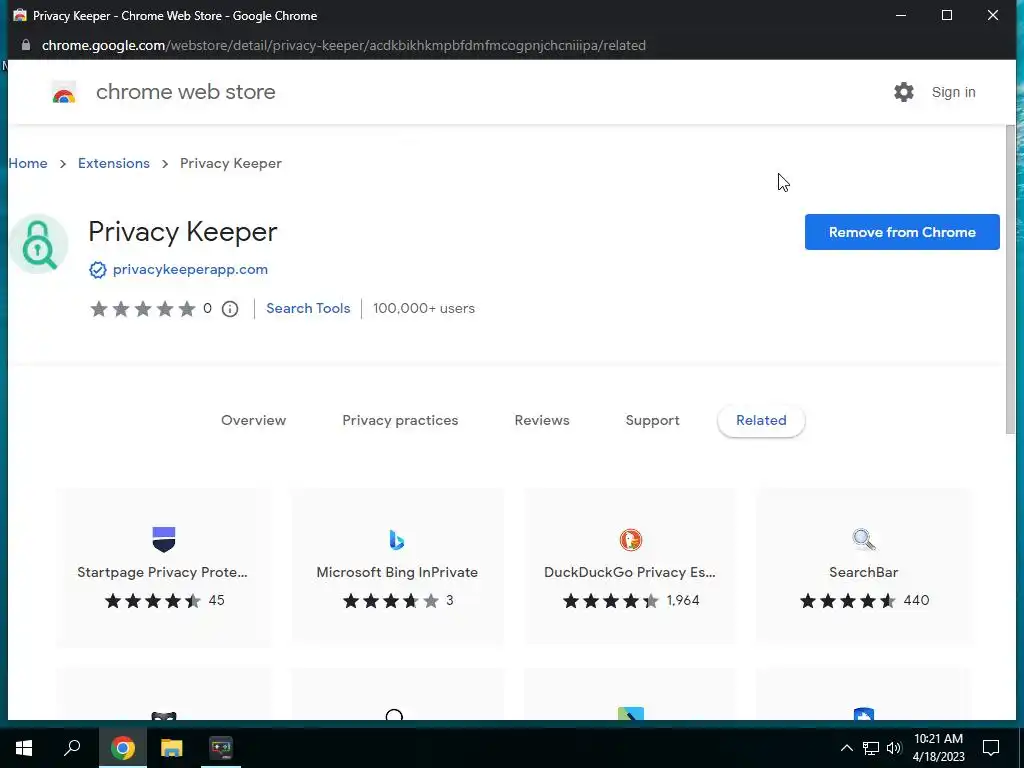Go to Extensions breadcrumb link

click(114, 163)
